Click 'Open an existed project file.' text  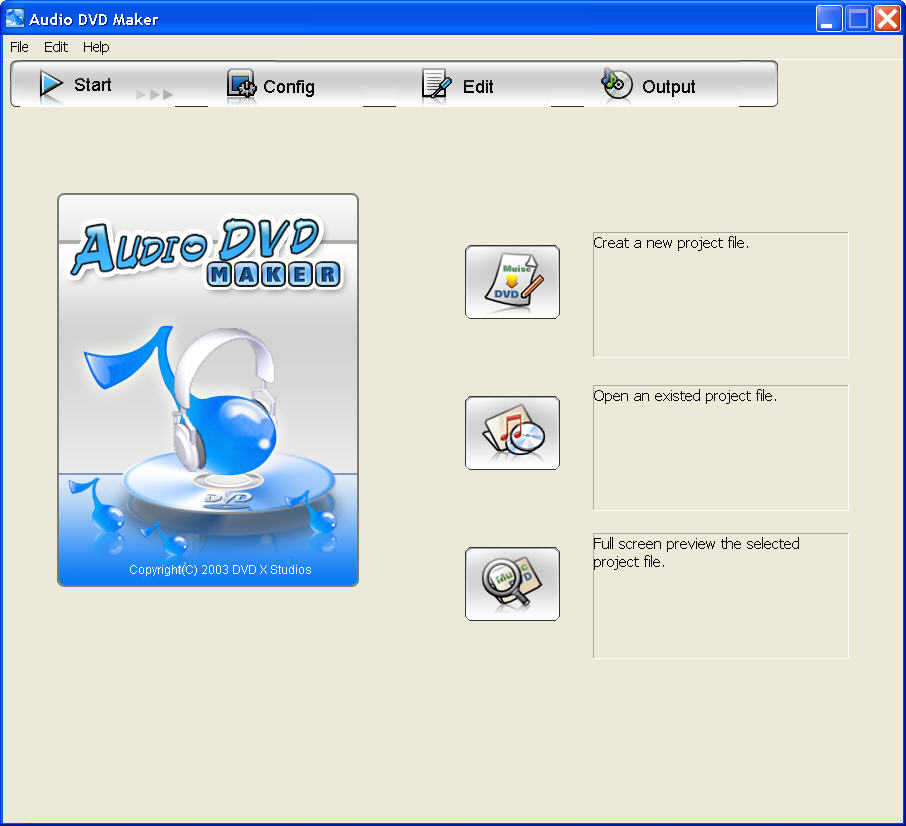click(x=685, y=396)
